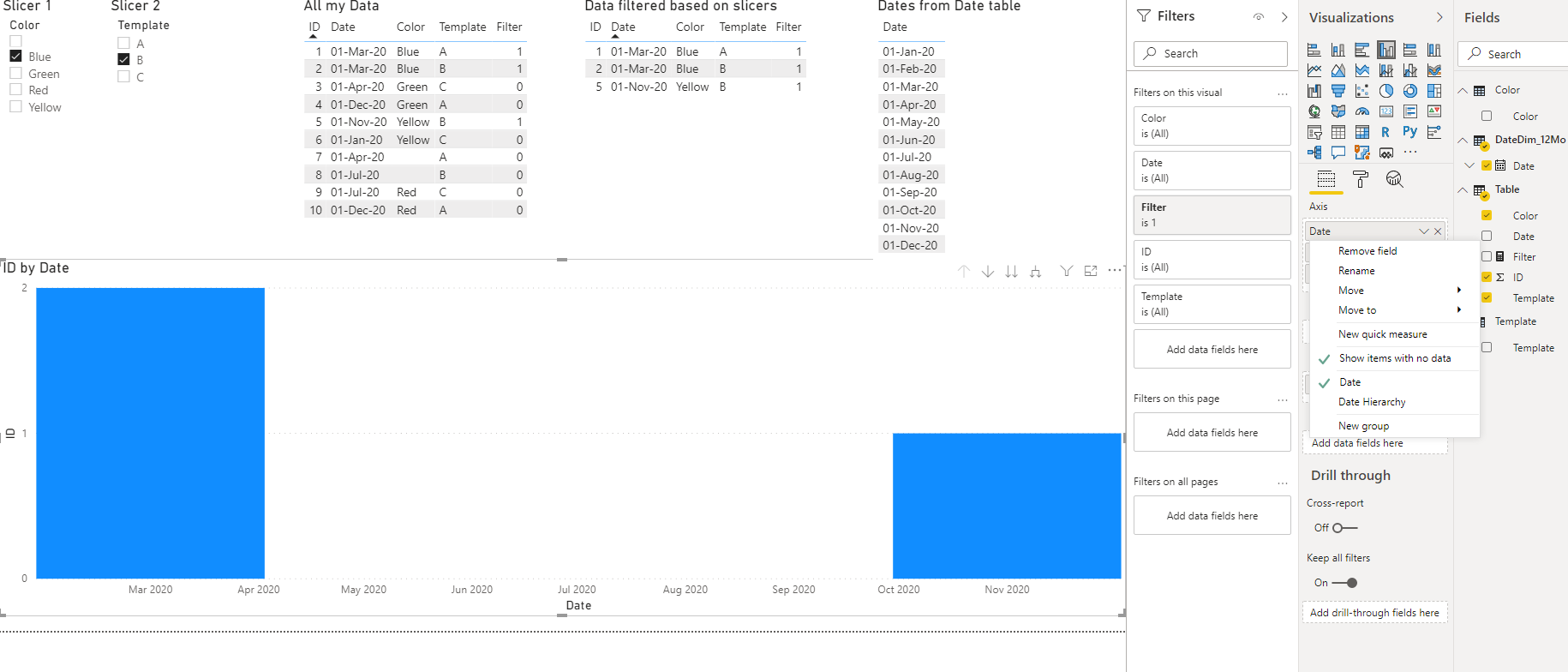Uncheck the ID field in Fields pane
This screenshot has height=672, width=1568.
coord(1487,277)
